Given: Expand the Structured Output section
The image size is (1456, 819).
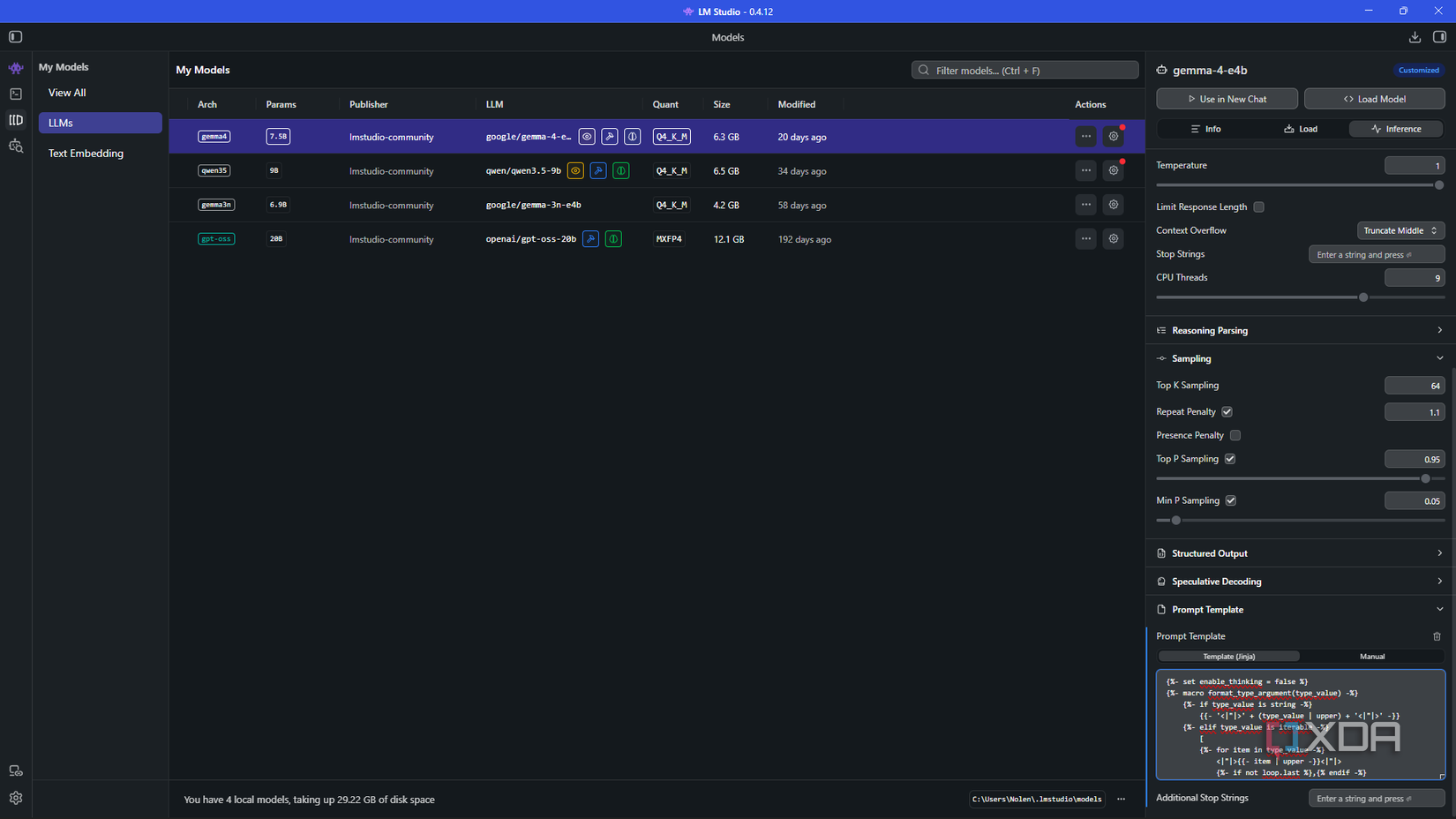Looking at the screenshot, I should coord(1301,553).
